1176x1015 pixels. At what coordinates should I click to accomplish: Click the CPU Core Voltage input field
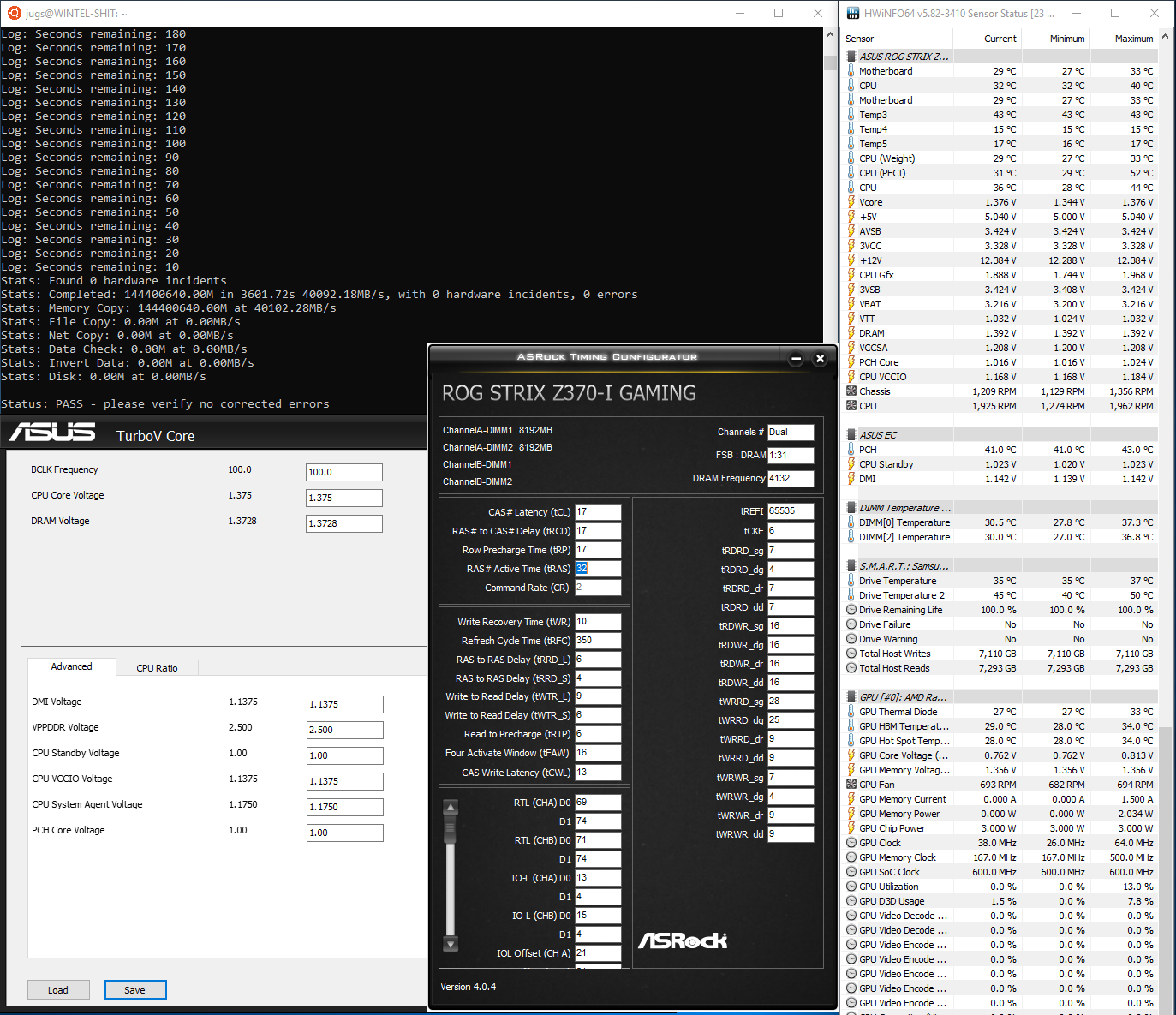[344, 498]
